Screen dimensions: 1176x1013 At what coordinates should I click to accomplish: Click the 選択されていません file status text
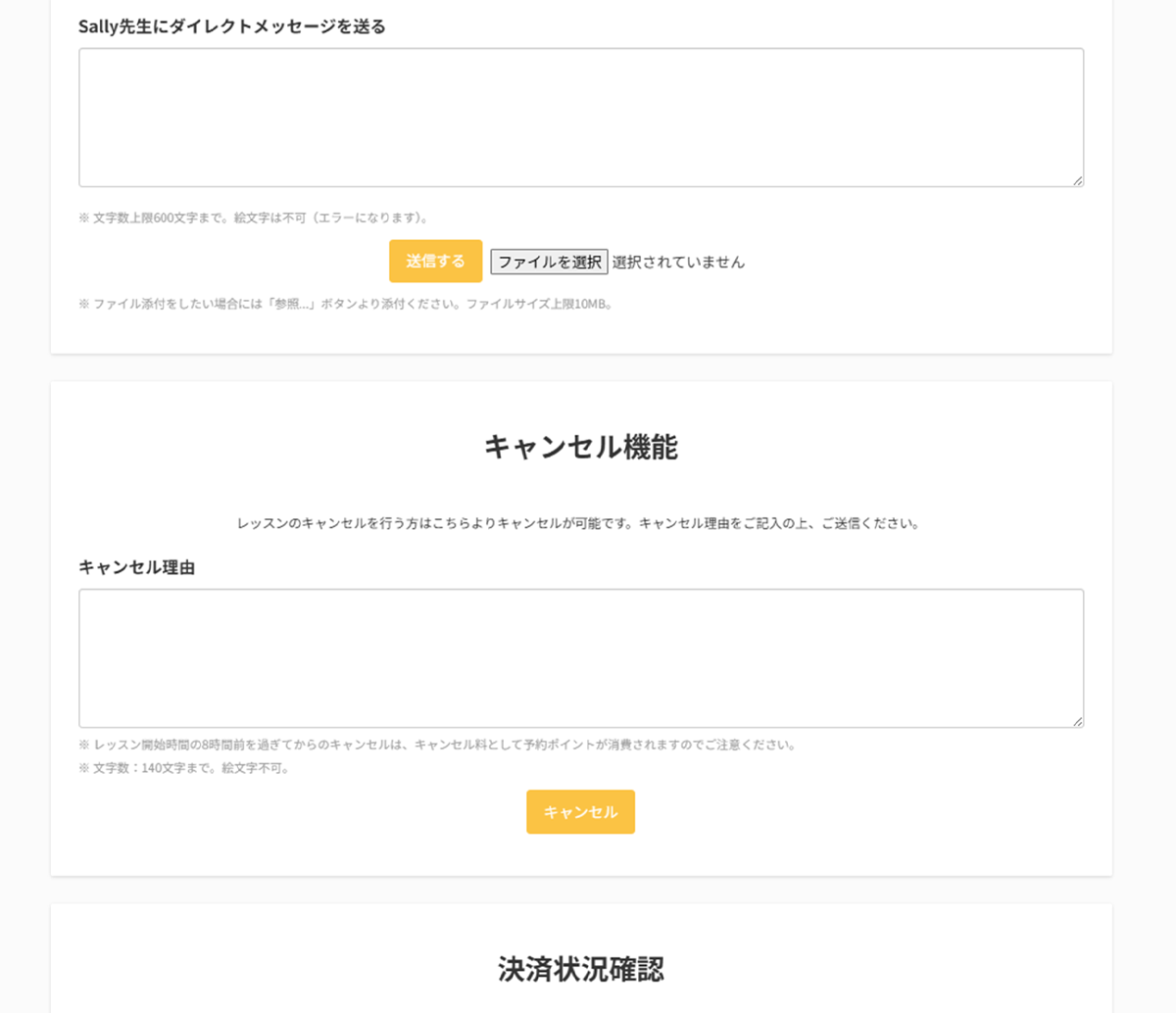click(x=678, y=262)
